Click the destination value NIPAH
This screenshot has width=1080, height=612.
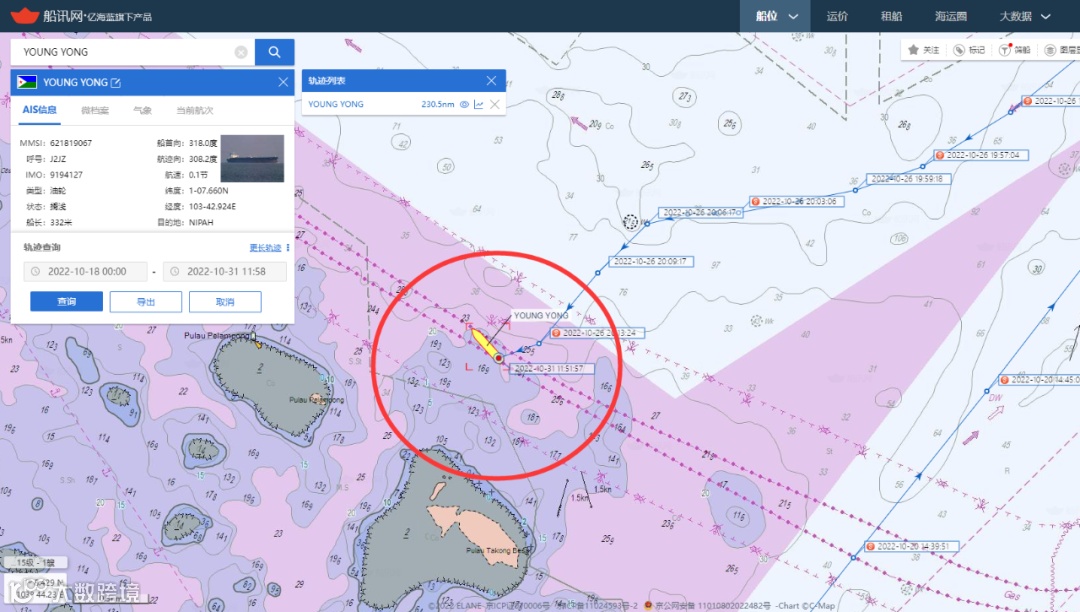[x=201, y=222]
